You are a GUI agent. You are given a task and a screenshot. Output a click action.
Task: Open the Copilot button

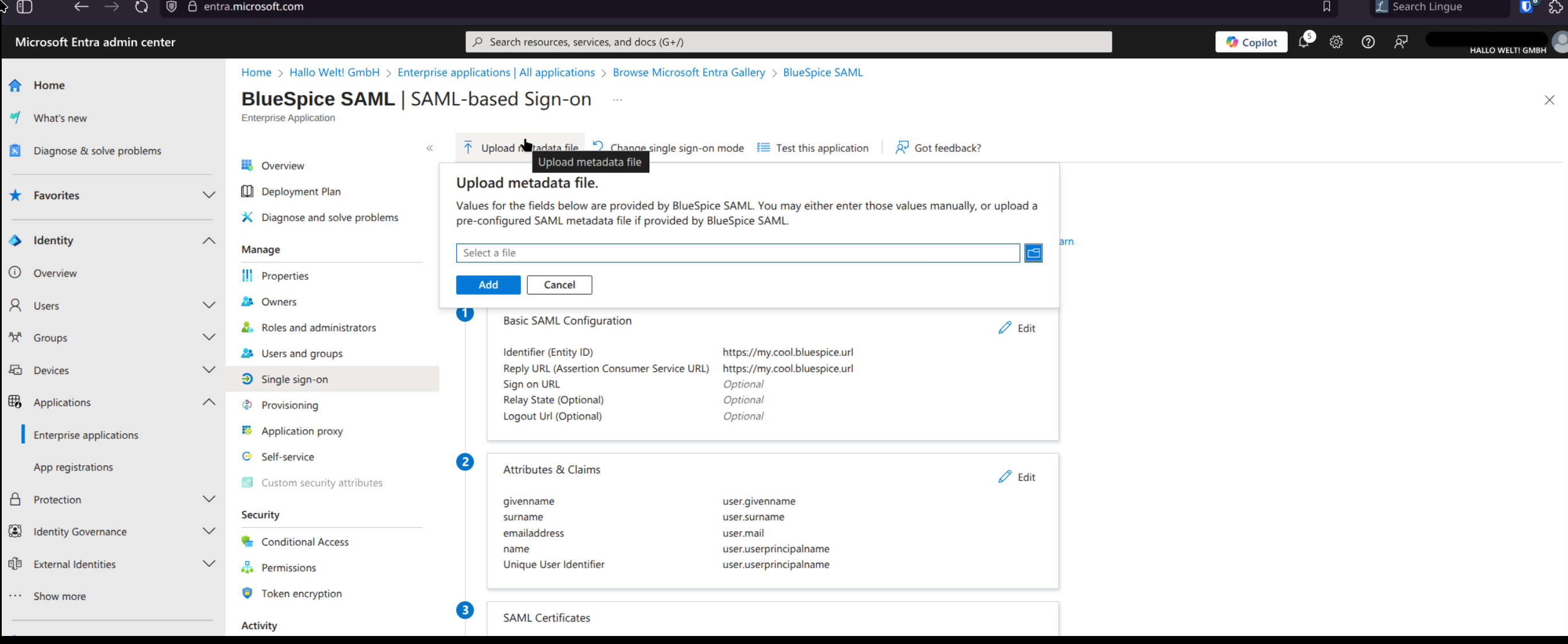point(1251,42)
